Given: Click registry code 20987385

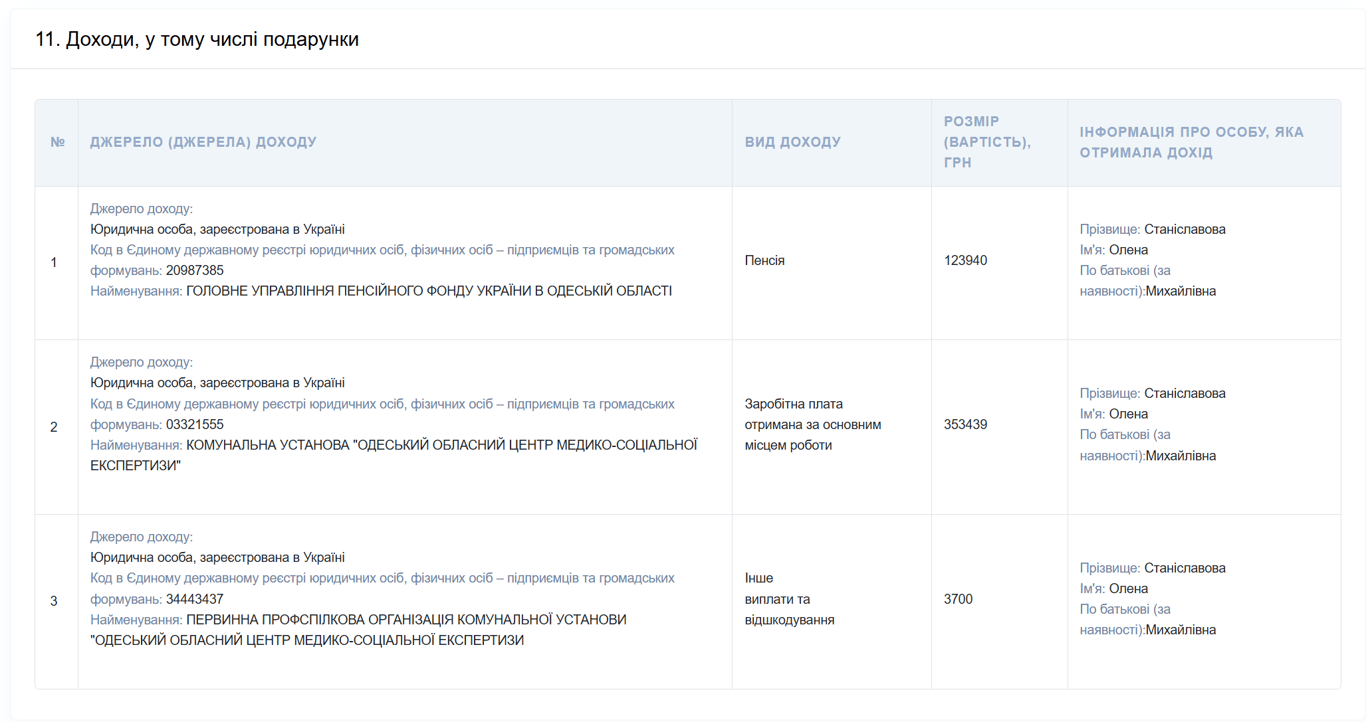Looking at the screenshot, I should [195, 270].
